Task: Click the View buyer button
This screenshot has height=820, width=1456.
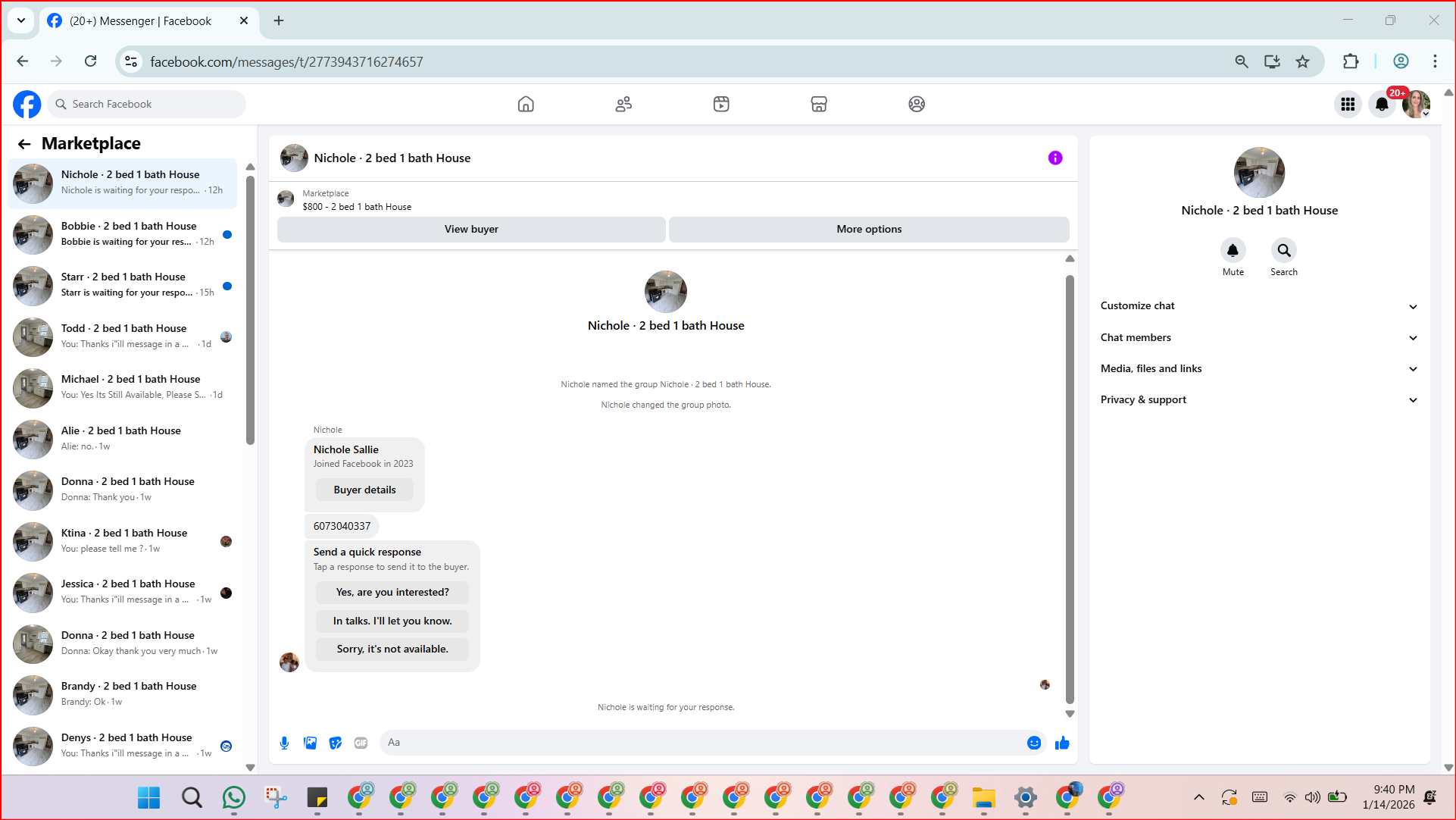Action: point(471,229)
